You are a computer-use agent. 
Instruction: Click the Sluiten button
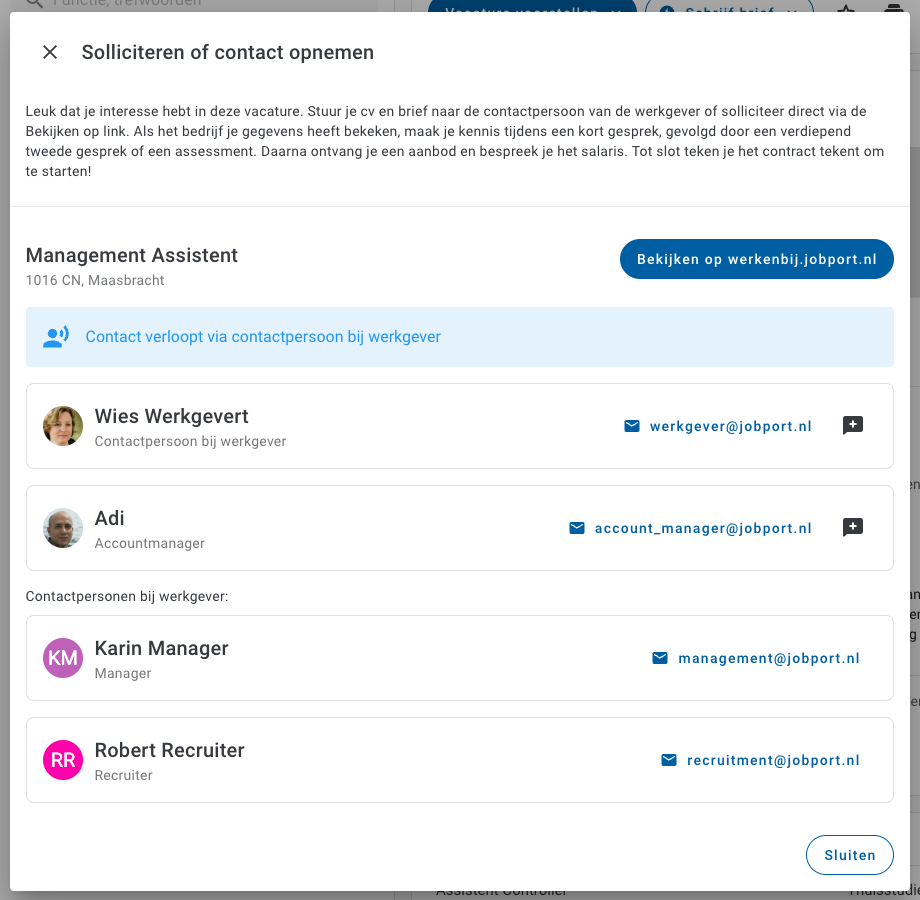pos(850,855)
